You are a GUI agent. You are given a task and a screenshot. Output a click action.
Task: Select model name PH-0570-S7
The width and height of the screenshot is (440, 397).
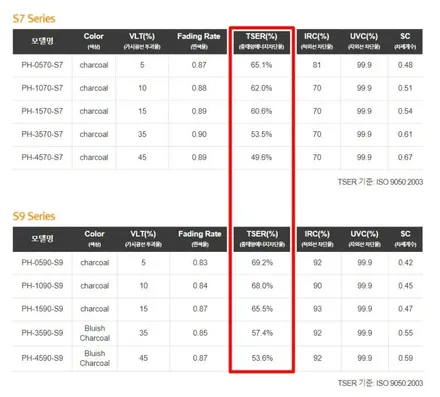(x=42, y=65)
